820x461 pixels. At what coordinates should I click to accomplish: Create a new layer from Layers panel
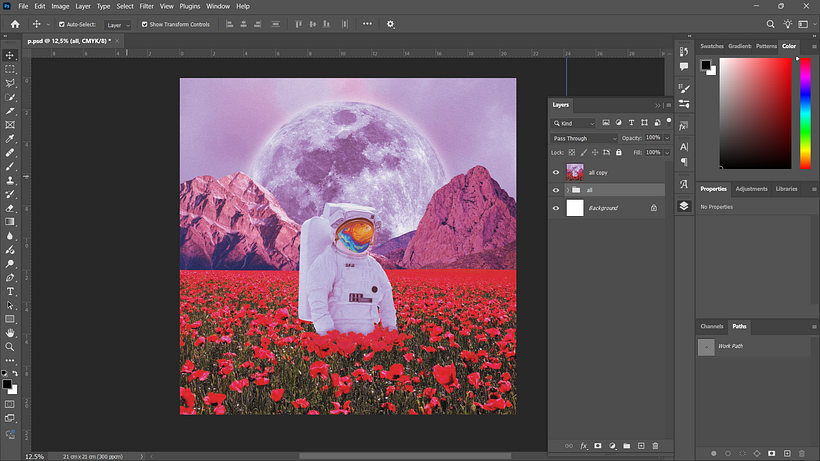(641, 446)
